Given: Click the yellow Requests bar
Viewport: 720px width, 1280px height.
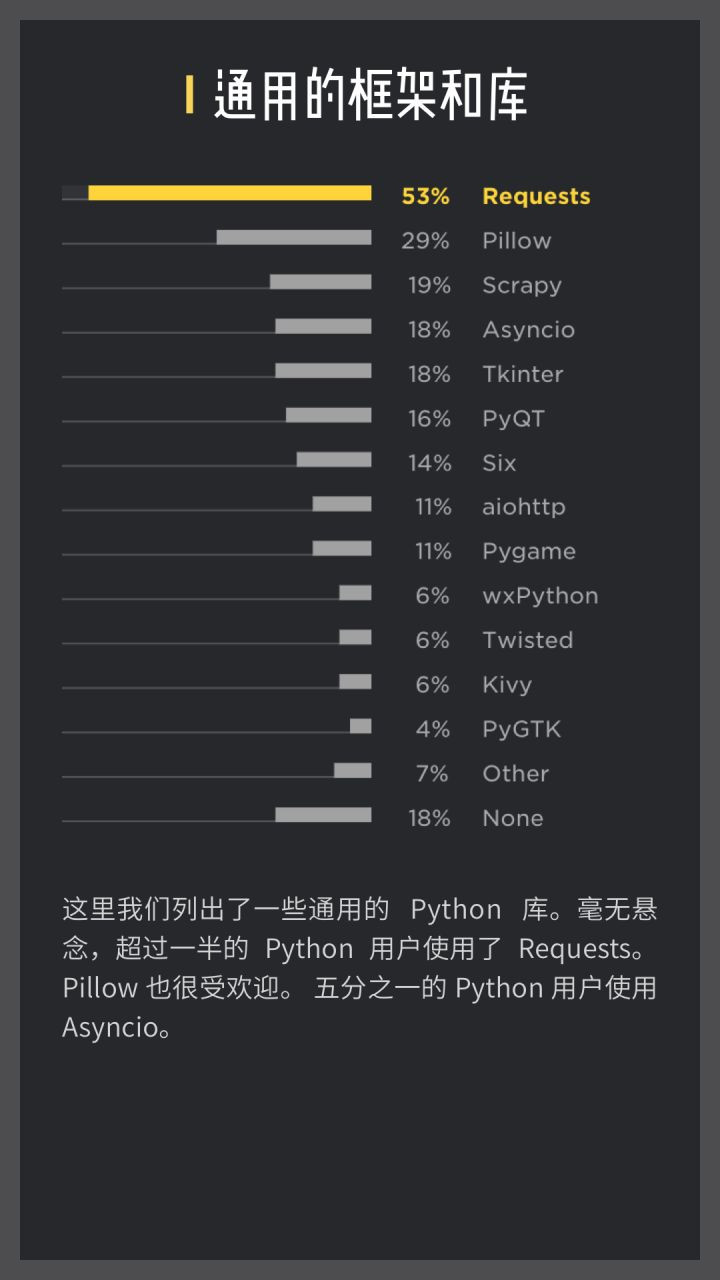Looking at the screenshot, I should (230, 193).
